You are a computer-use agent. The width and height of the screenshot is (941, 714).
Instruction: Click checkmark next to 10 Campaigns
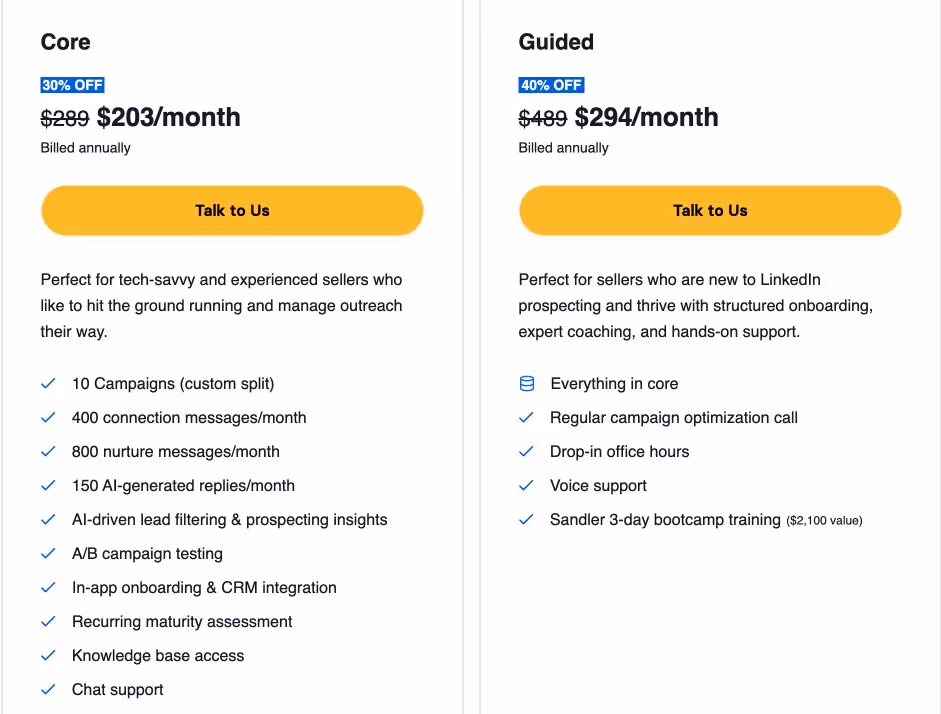(x=48, y=384)
